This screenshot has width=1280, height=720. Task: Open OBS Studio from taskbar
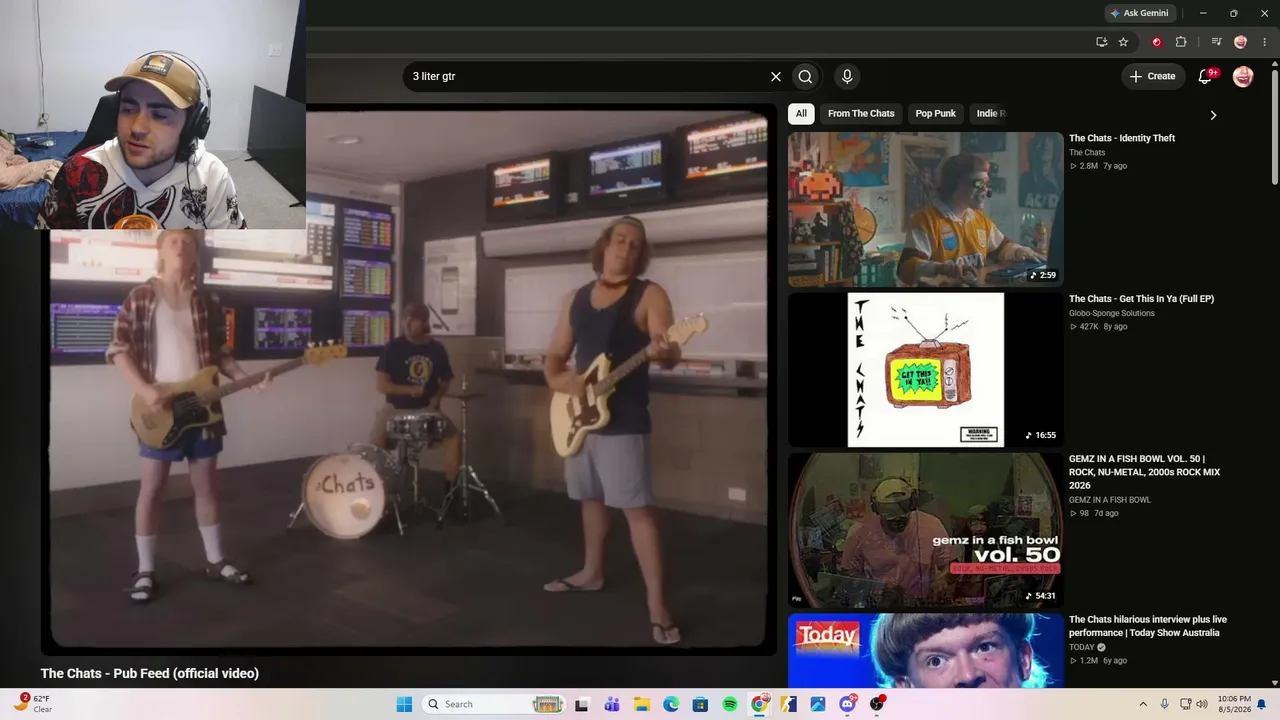(x=877, y=704)
